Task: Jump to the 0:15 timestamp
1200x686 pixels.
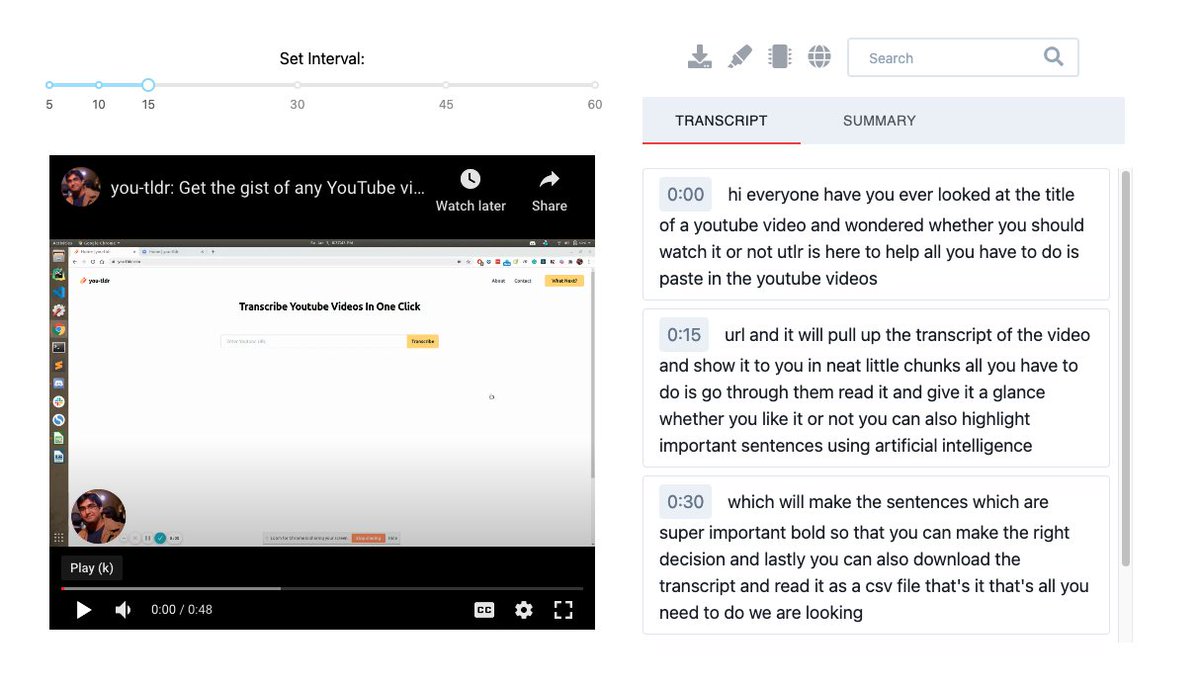Action: click(684, 334)
